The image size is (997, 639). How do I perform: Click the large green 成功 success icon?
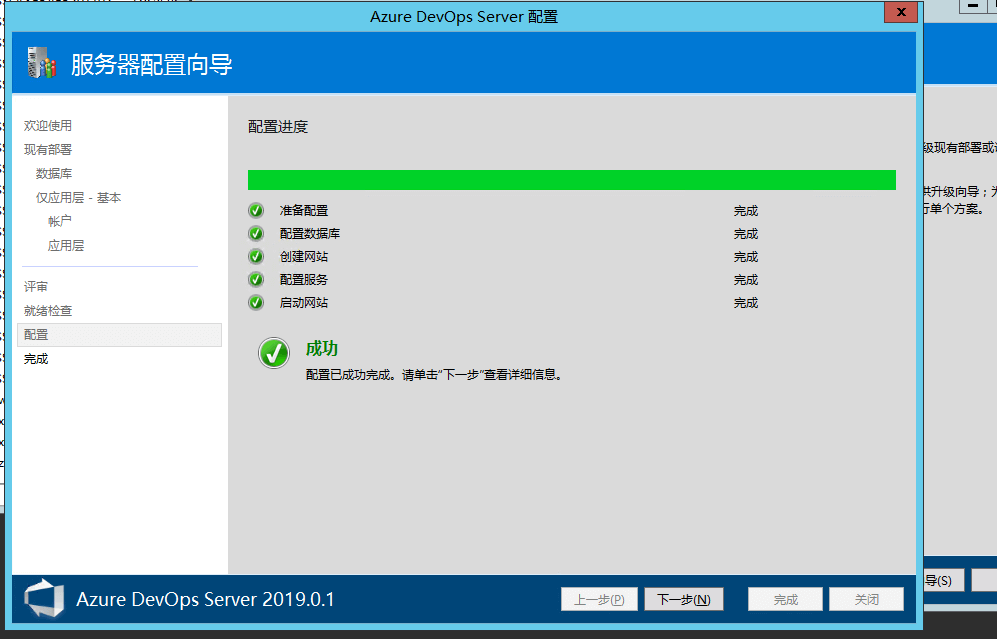coord(273,353)
